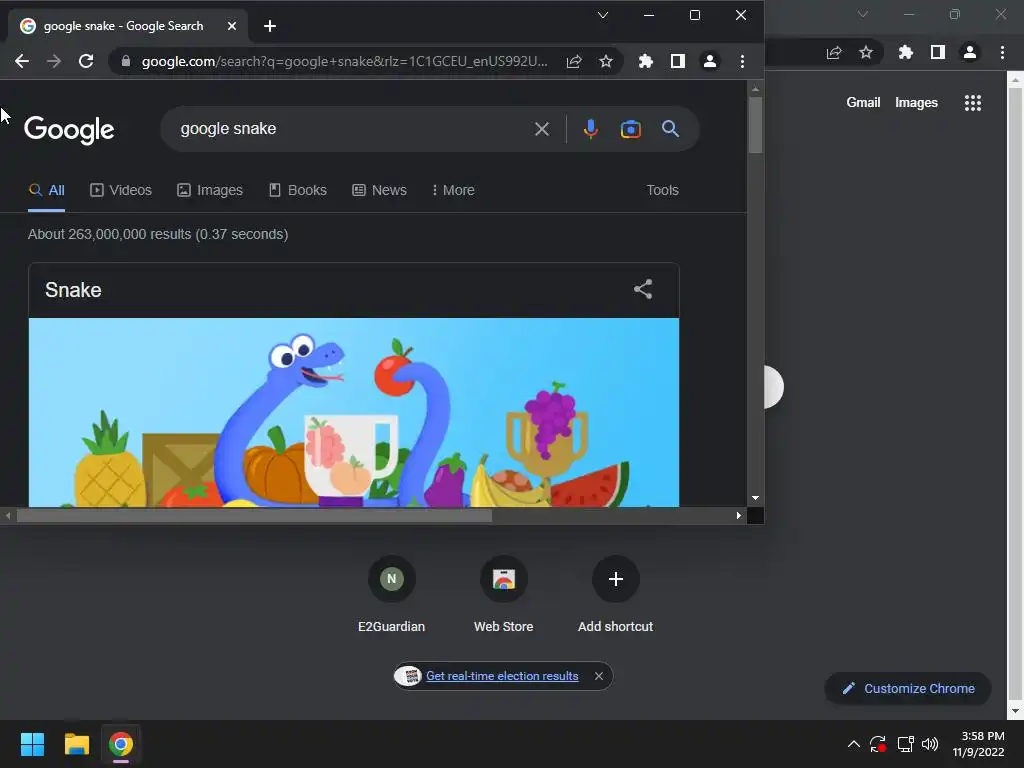
Task: Profile avatar in background window toolbar
Action: tap(970, 52)
